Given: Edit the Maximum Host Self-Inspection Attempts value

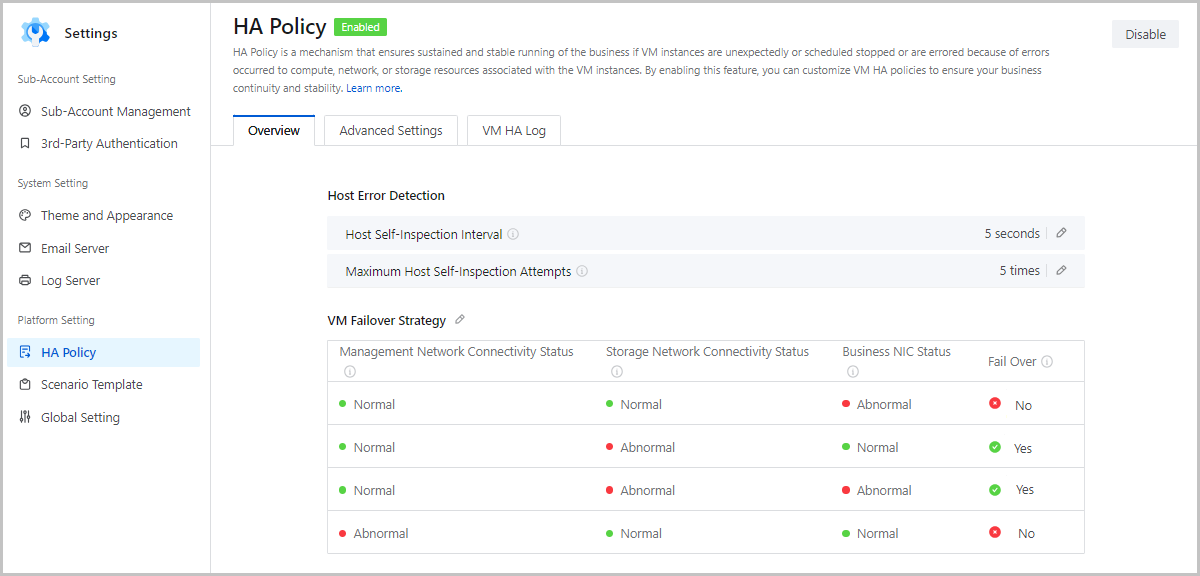Looking at the screenshot, I should tap(1061, 270).
